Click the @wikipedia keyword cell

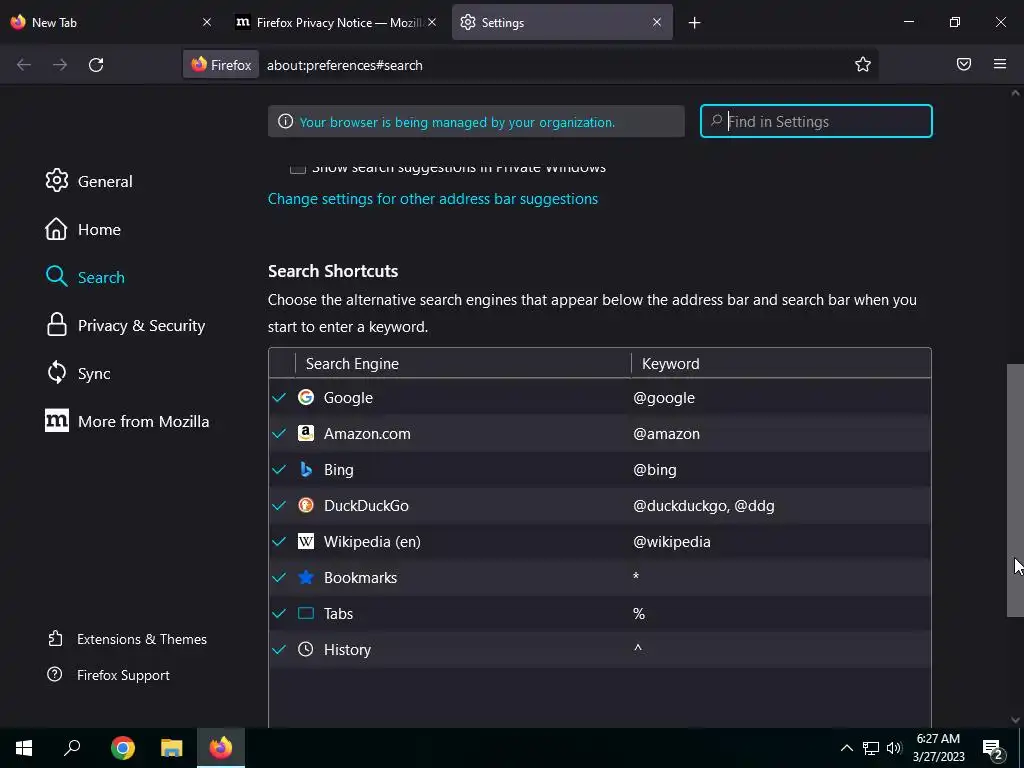click(x=672, y=541)
